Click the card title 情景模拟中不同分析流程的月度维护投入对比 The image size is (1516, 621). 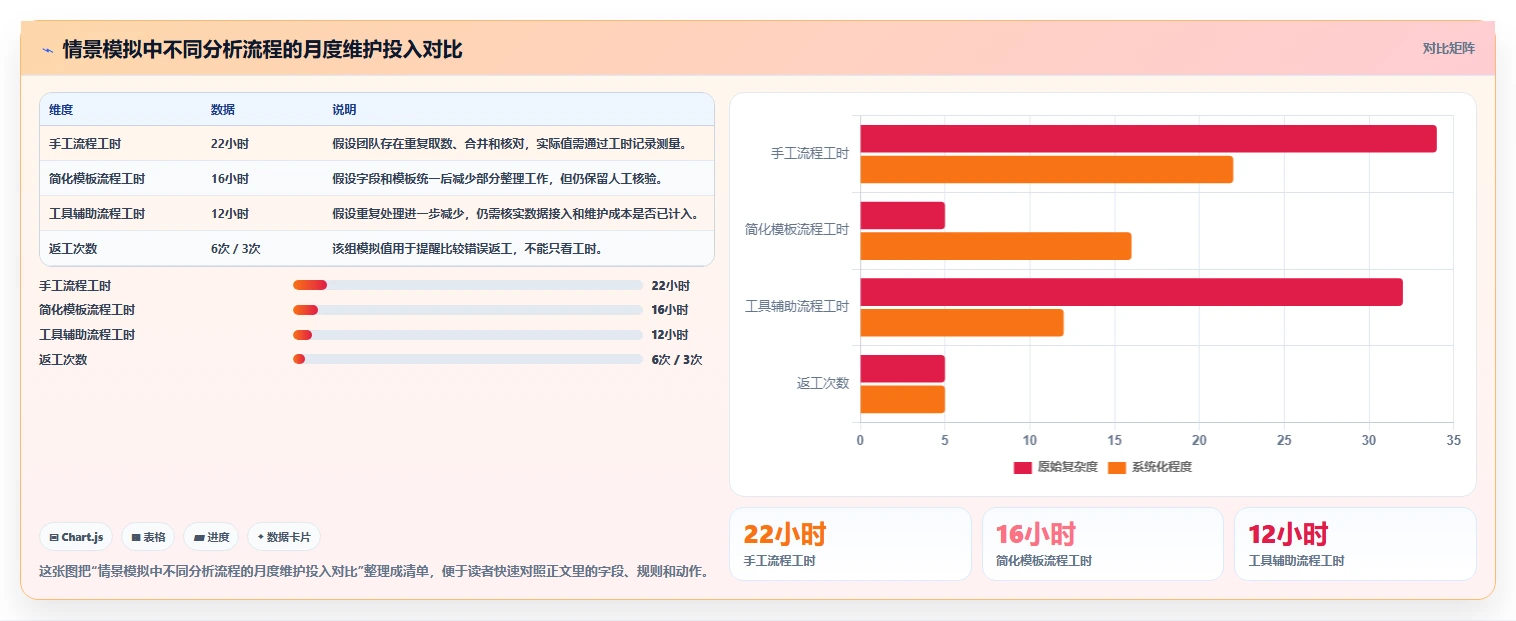coord(263,49)
